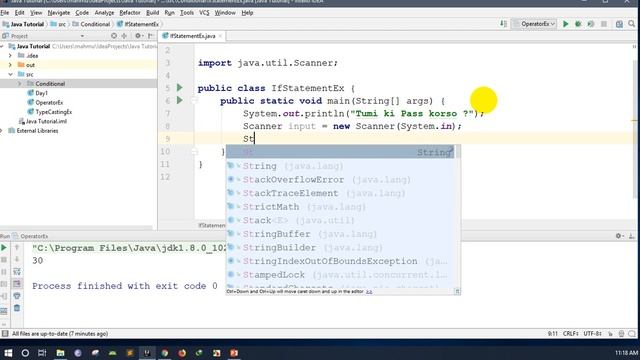Click Collapse All icon in Project panel
The width and height of the screenshot is (640, 360).
[x=124, y=36]
